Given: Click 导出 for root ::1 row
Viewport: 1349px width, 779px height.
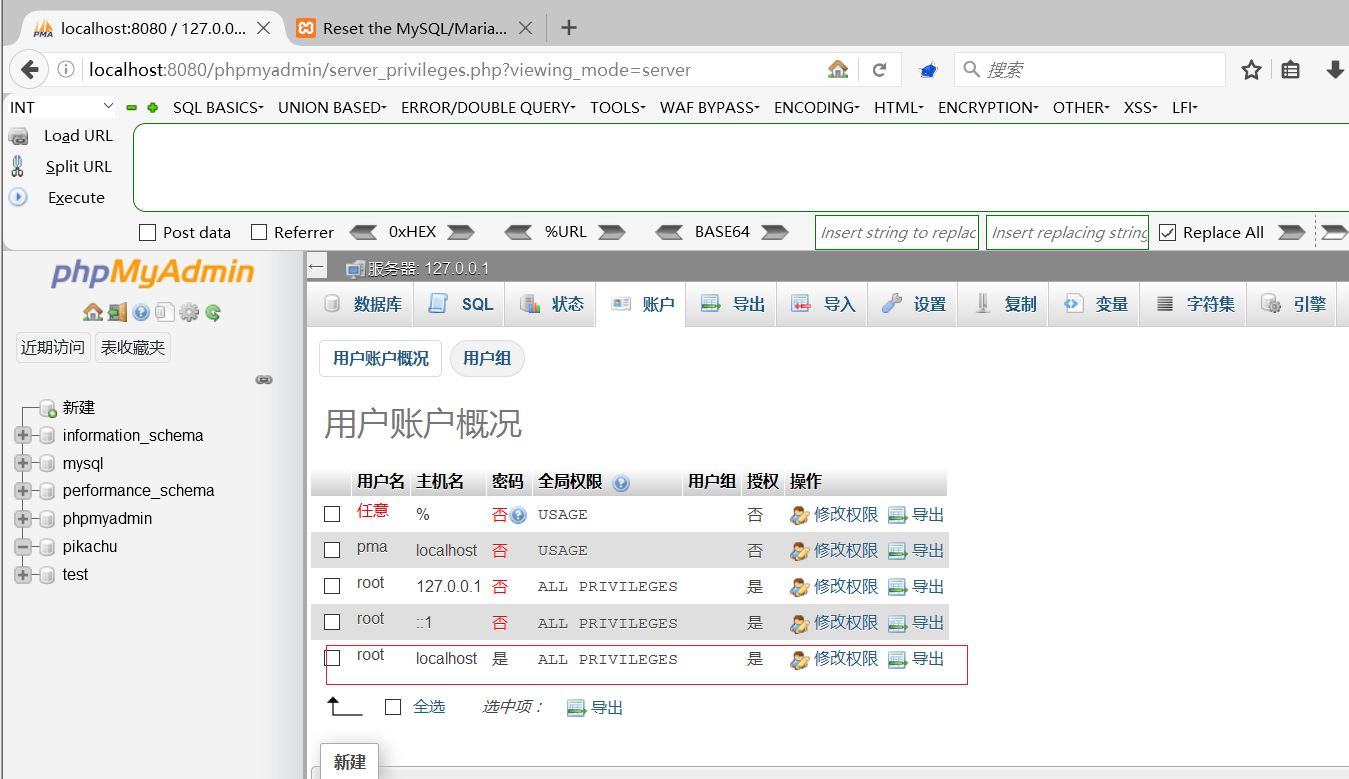Looking at the screenshot, I should (x=916, y=623).
